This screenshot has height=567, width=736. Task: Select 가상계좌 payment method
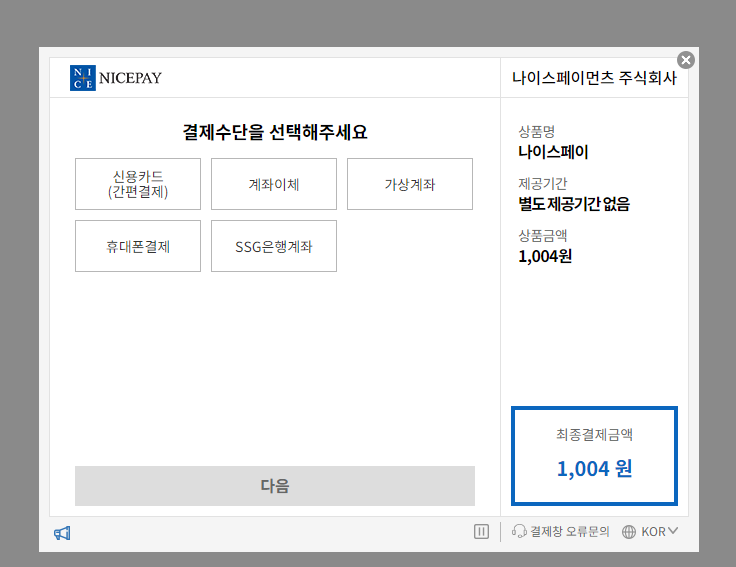(x=410, y=184)
